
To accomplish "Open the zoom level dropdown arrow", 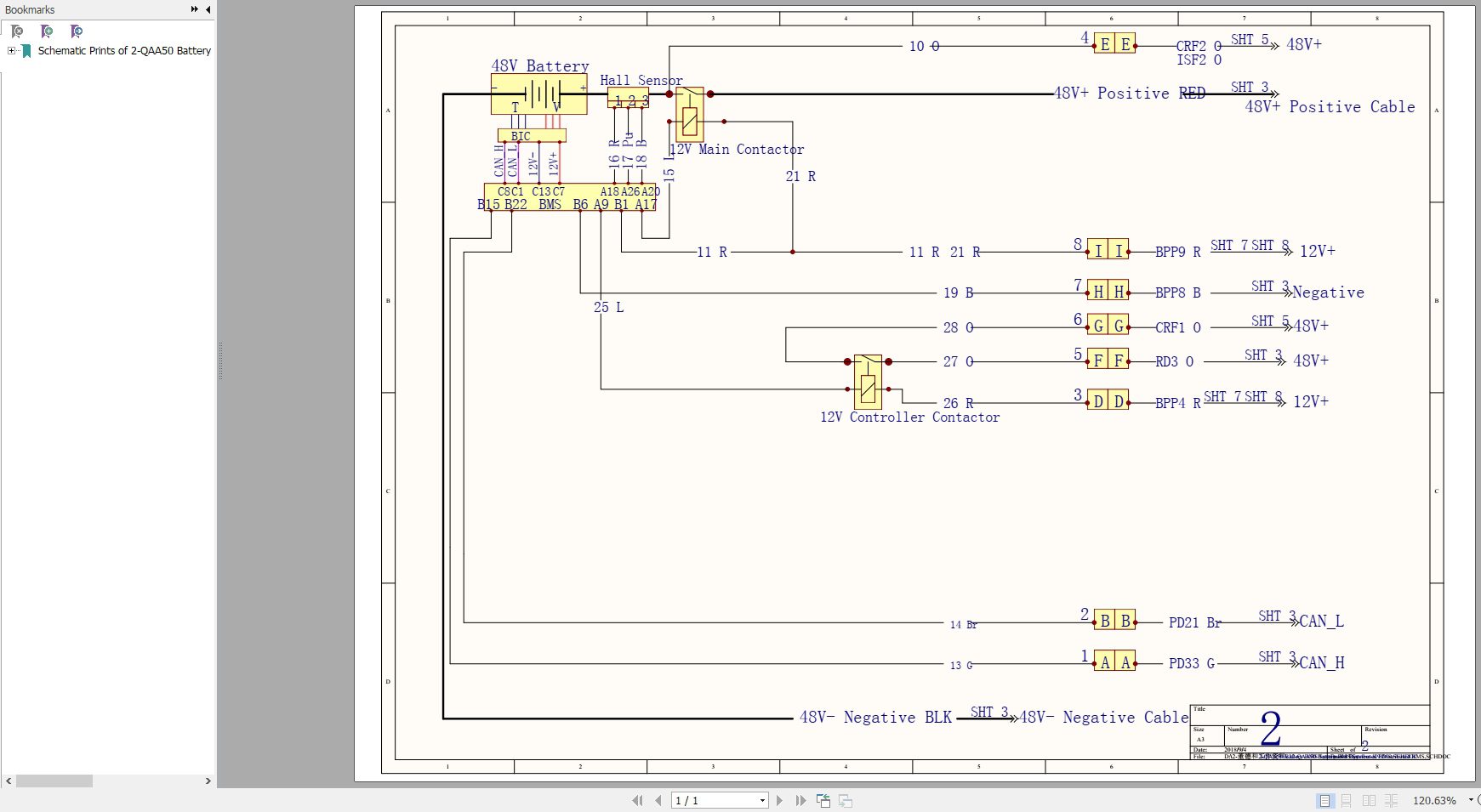I will point(1471,800).
